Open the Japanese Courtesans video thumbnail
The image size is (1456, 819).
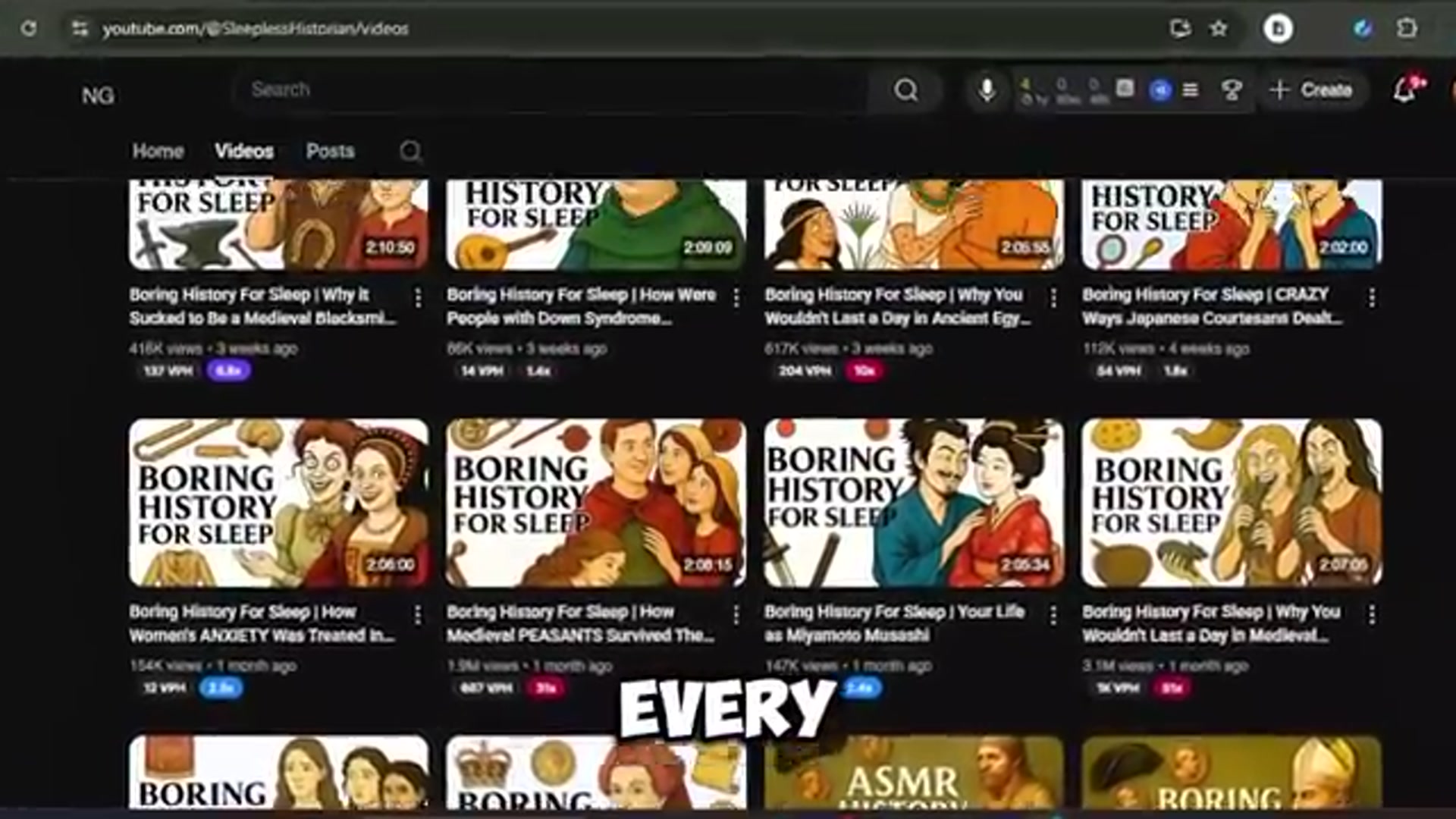coord(1232,224)
